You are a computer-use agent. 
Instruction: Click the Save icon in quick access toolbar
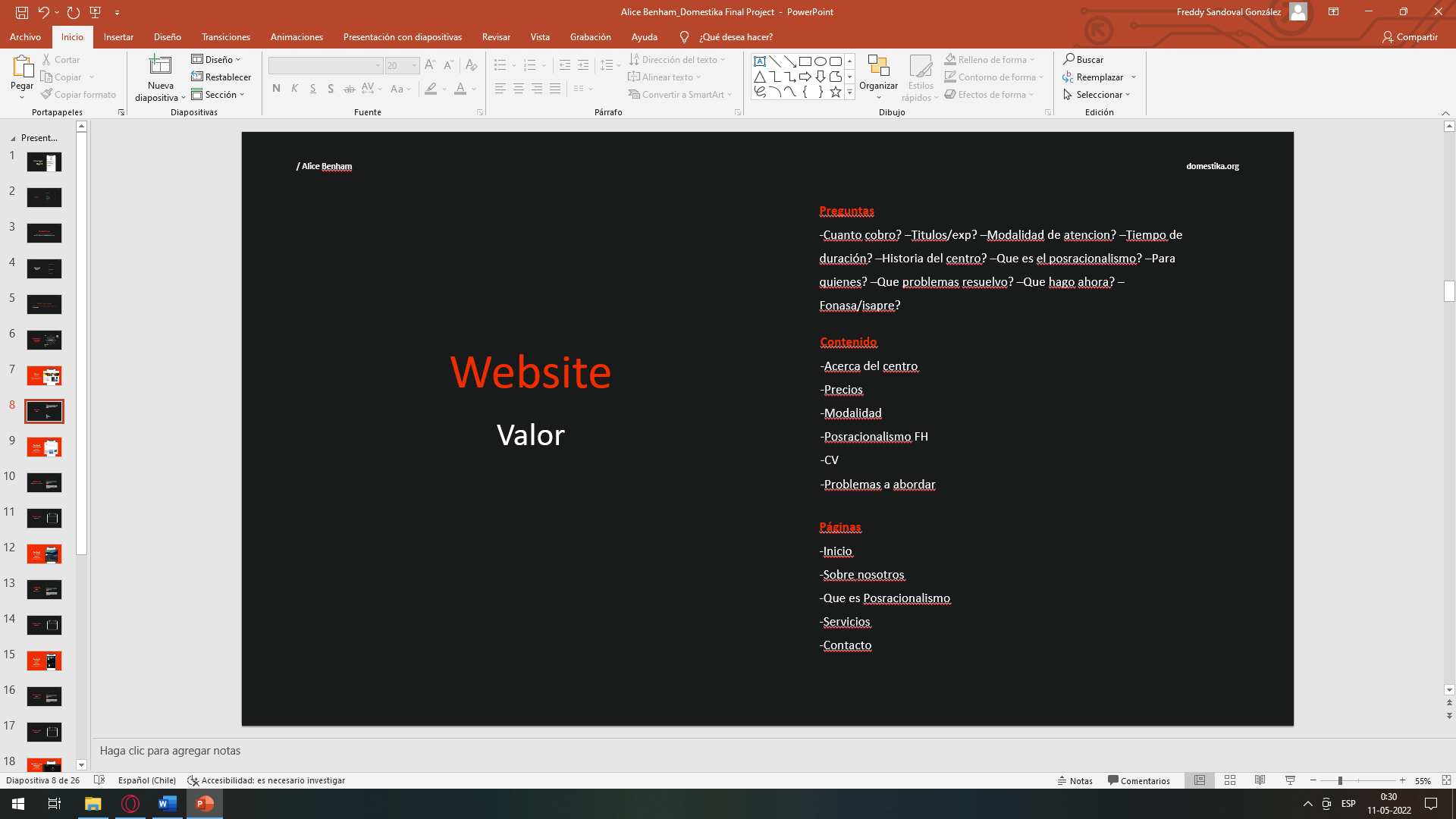click(22, 12)
